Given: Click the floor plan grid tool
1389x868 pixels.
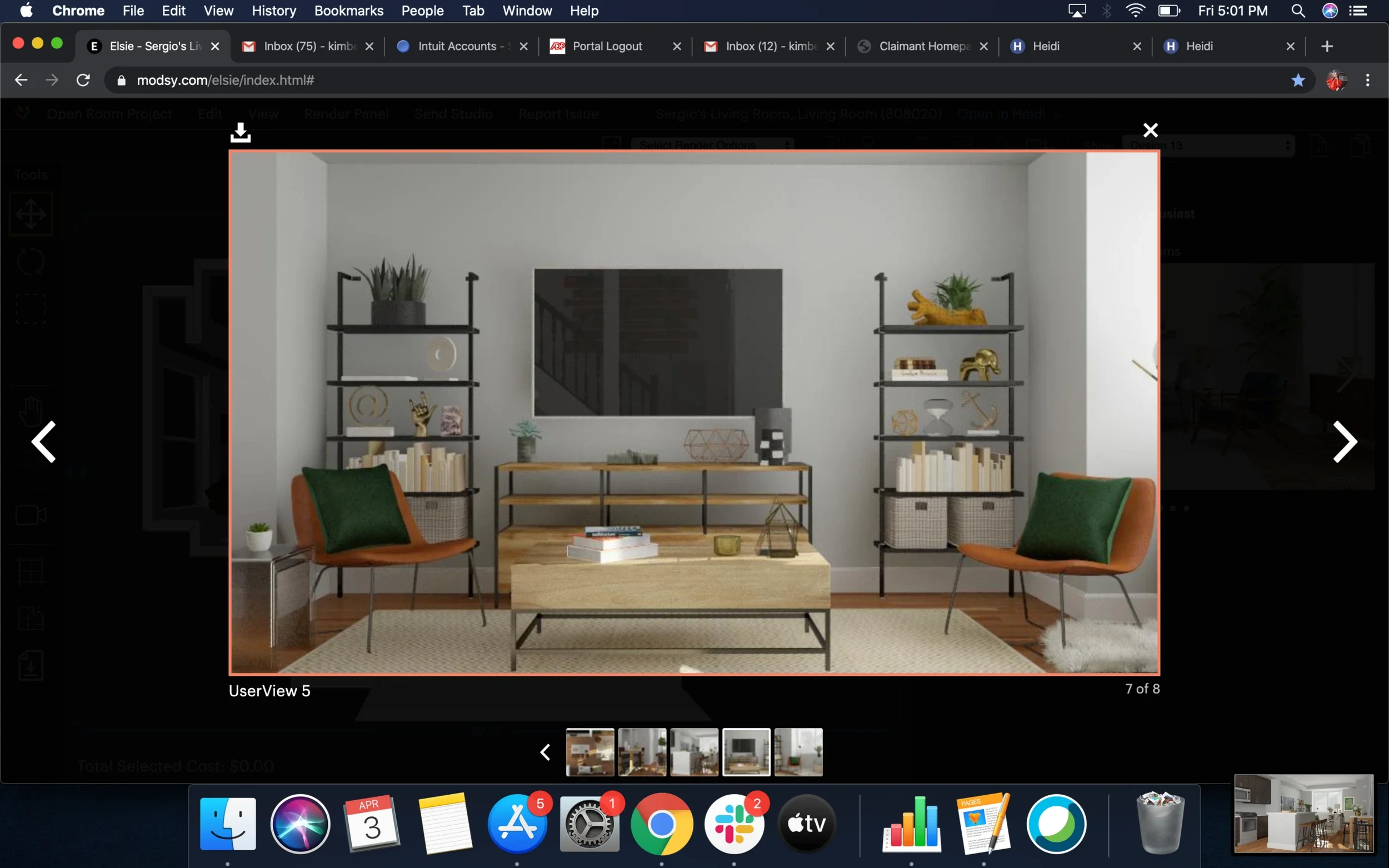Looking at the screenshot, I should click(31, 570).
